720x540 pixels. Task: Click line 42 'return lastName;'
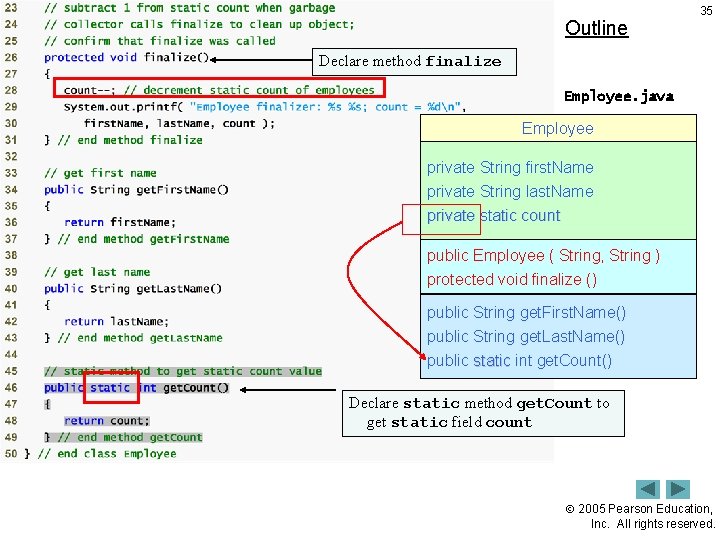pos(117,322)
